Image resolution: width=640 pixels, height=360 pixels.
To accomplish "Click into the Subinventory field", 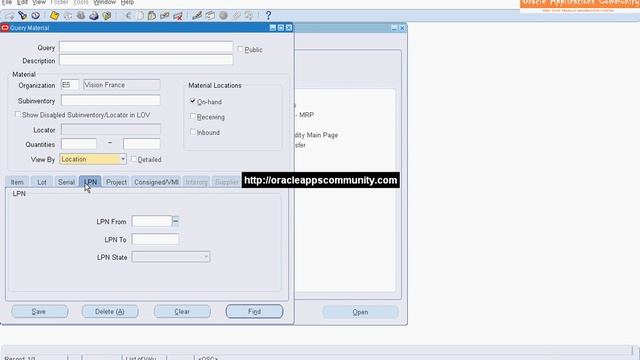I will pos(111,100).
